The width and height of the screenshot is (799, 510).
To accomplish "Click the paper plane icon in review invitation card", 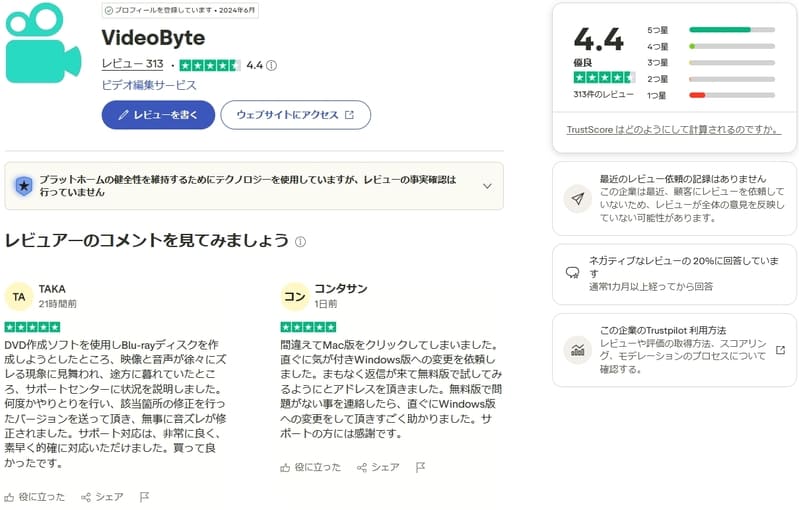I will tap(577, 199).
